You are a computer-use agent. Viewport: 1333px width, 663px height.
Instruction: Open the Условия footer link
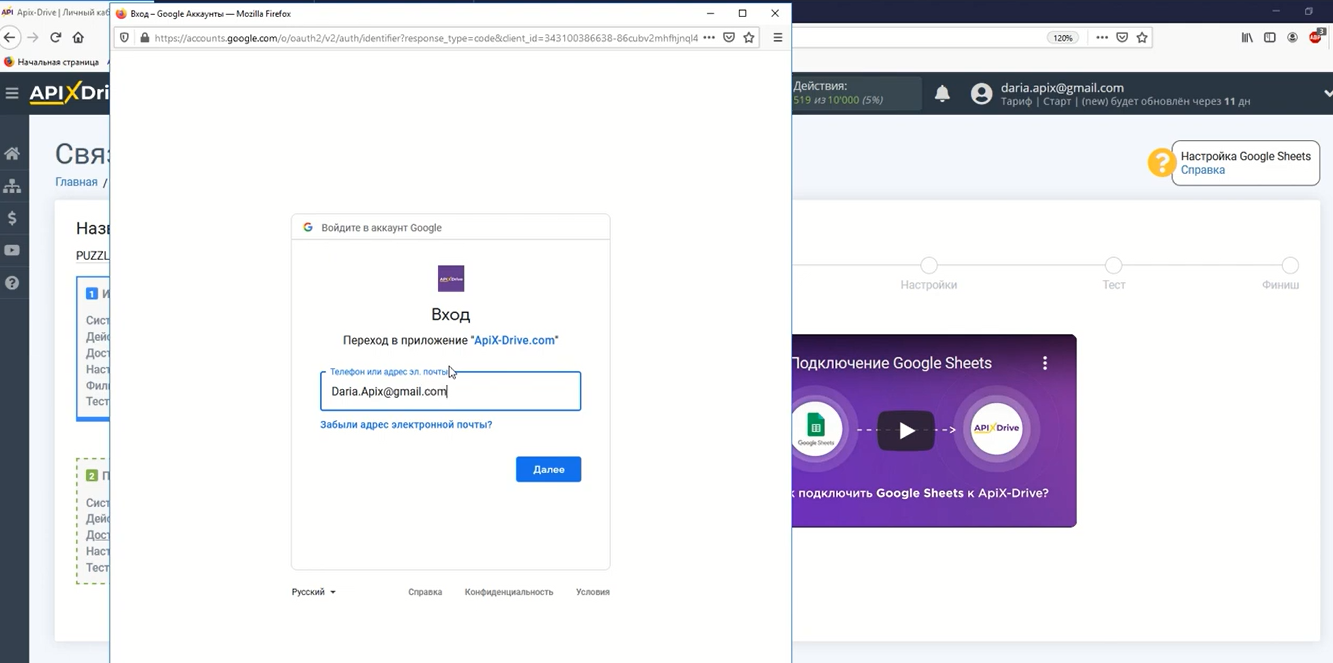(593, 592)
